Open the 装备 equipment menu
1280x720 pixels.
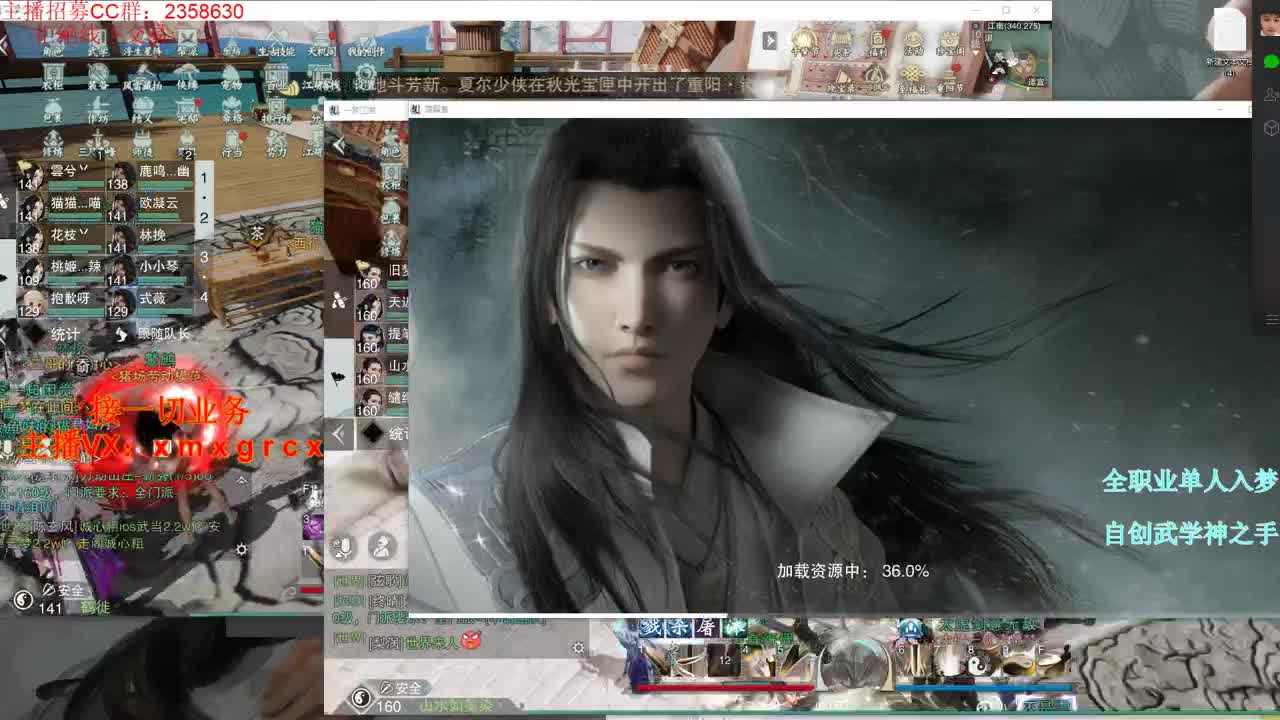point(98,77)
